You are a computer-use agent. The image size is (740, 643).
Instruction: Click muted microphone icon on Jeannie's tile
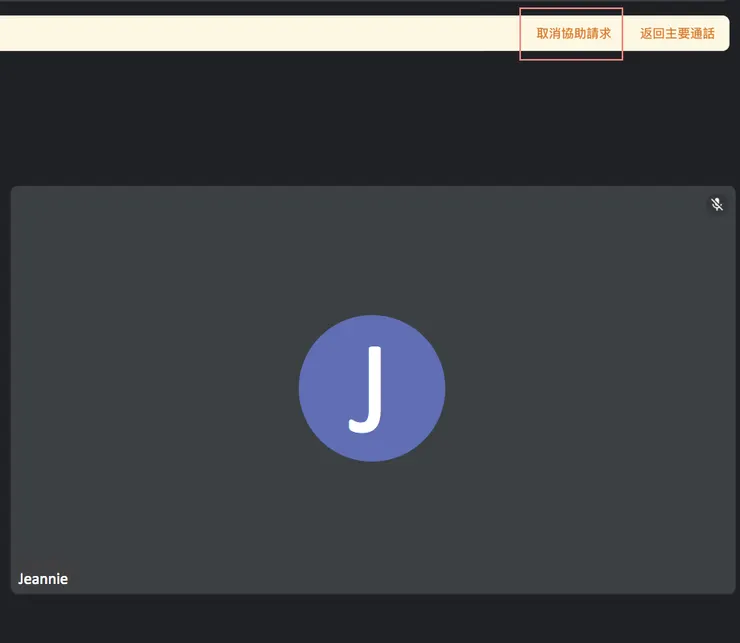(717, 204)
